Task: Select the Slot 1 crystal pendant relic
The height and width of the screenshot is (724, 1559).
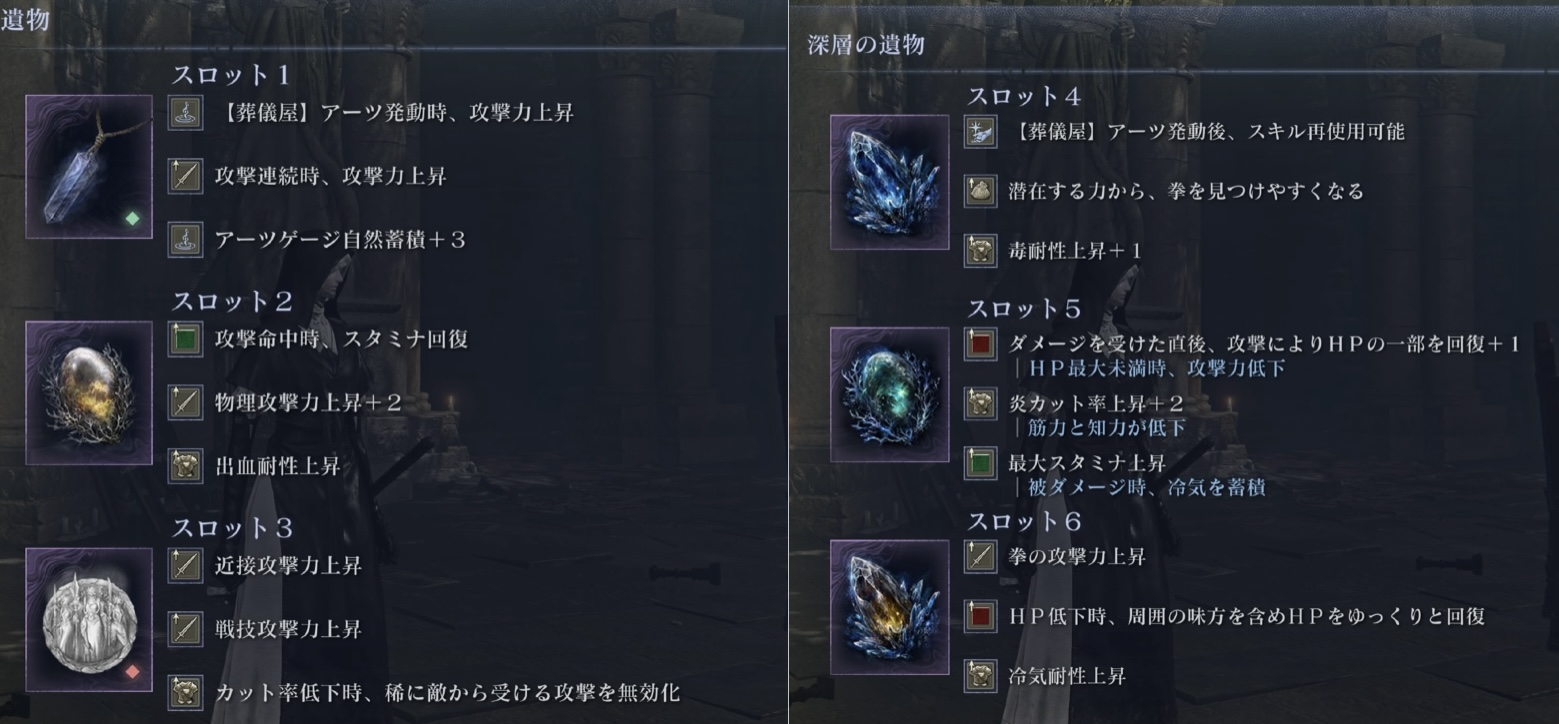Action: pos(89,167)
